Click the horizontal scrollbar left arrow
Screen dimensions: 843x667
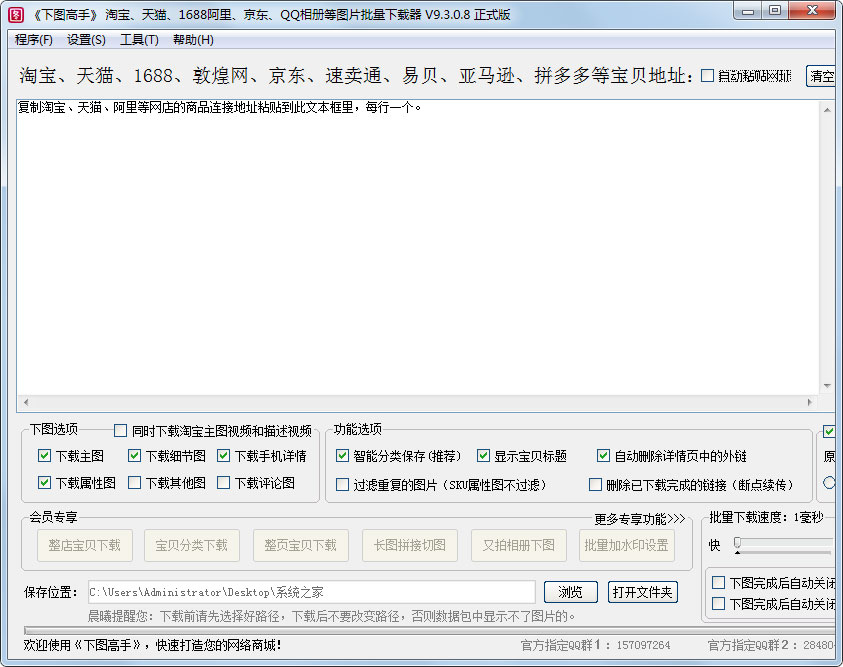(x=26, y=401)
